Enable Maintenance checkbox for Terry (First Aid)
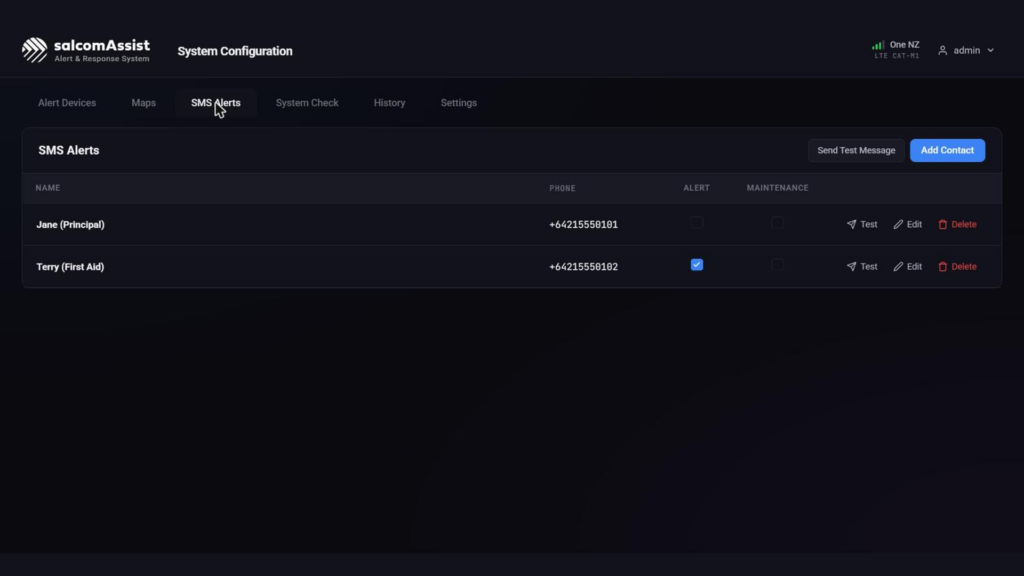Viewport: 1024px width, 576px height. click(x=777, y=264)
